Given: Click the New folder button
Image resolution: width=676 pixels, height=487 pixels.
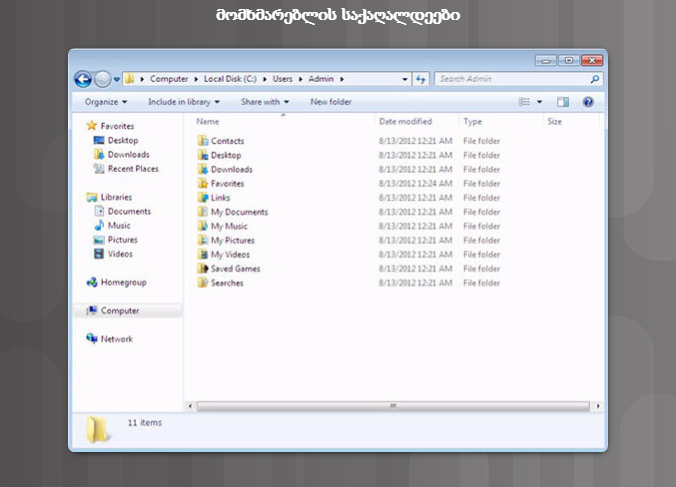Looking at the screenshot, I should (x=331, y=102).
